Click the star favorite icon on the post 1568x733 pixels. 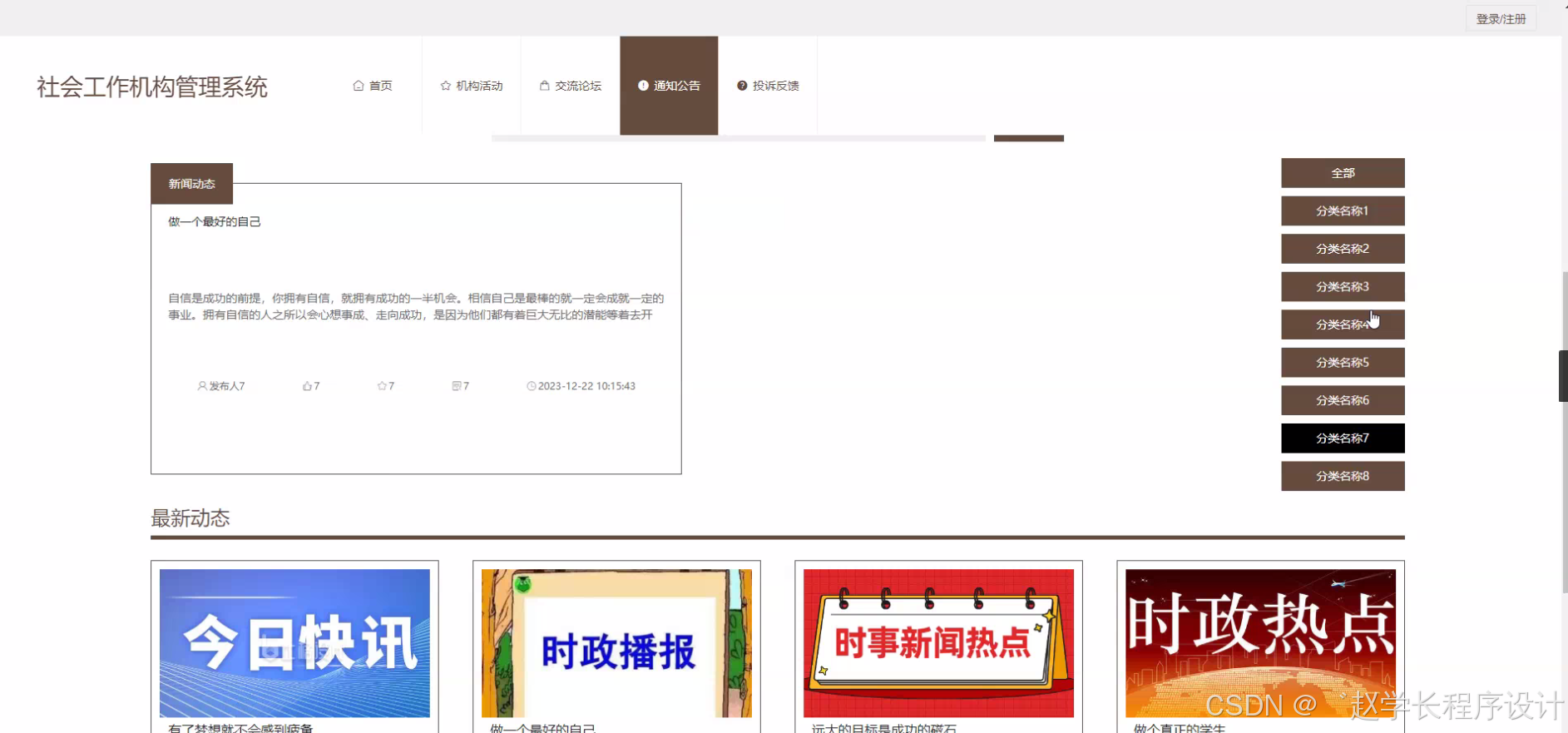pos(382,386)
